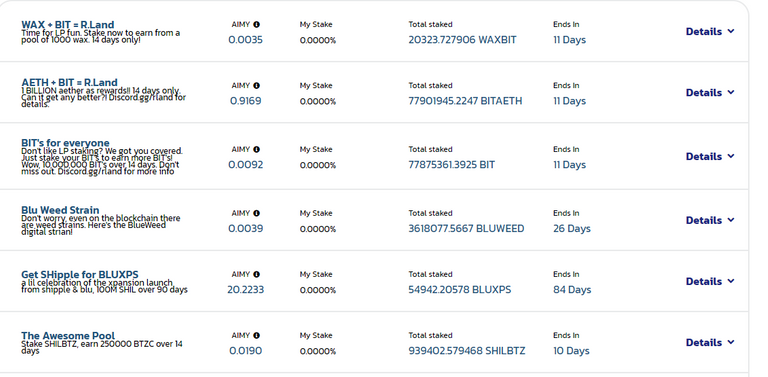
Task: Click AIMY info icon for AETH + BIT pool
Action: pyautogui.click(x=257, y=86)
